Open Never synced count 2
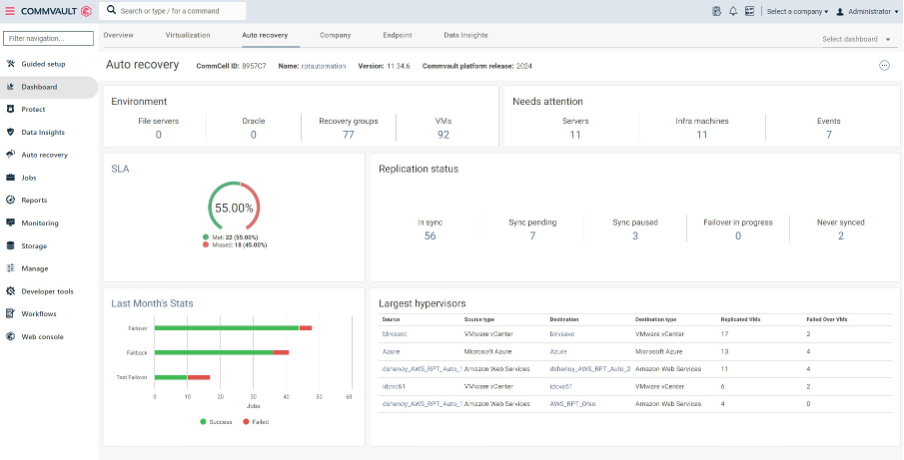 click(841, 236)
